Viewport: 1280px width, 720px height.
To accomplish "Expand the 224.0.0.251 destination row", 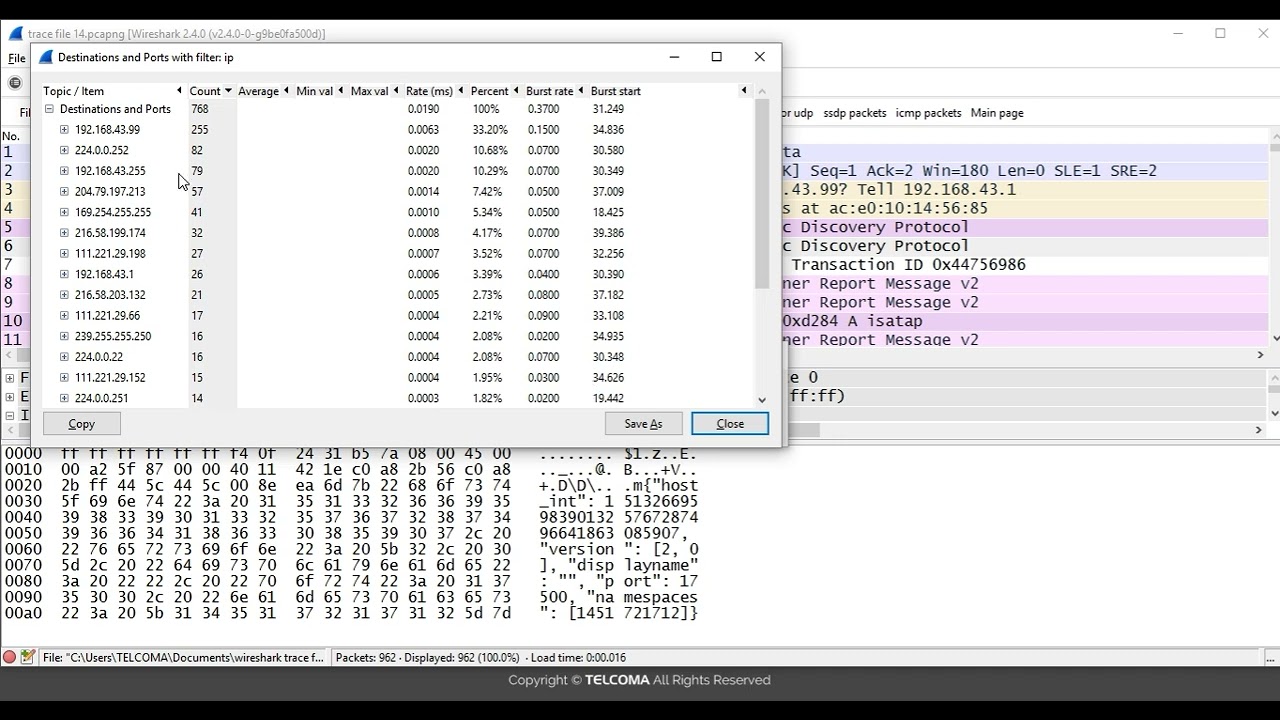I will (64, 398).
